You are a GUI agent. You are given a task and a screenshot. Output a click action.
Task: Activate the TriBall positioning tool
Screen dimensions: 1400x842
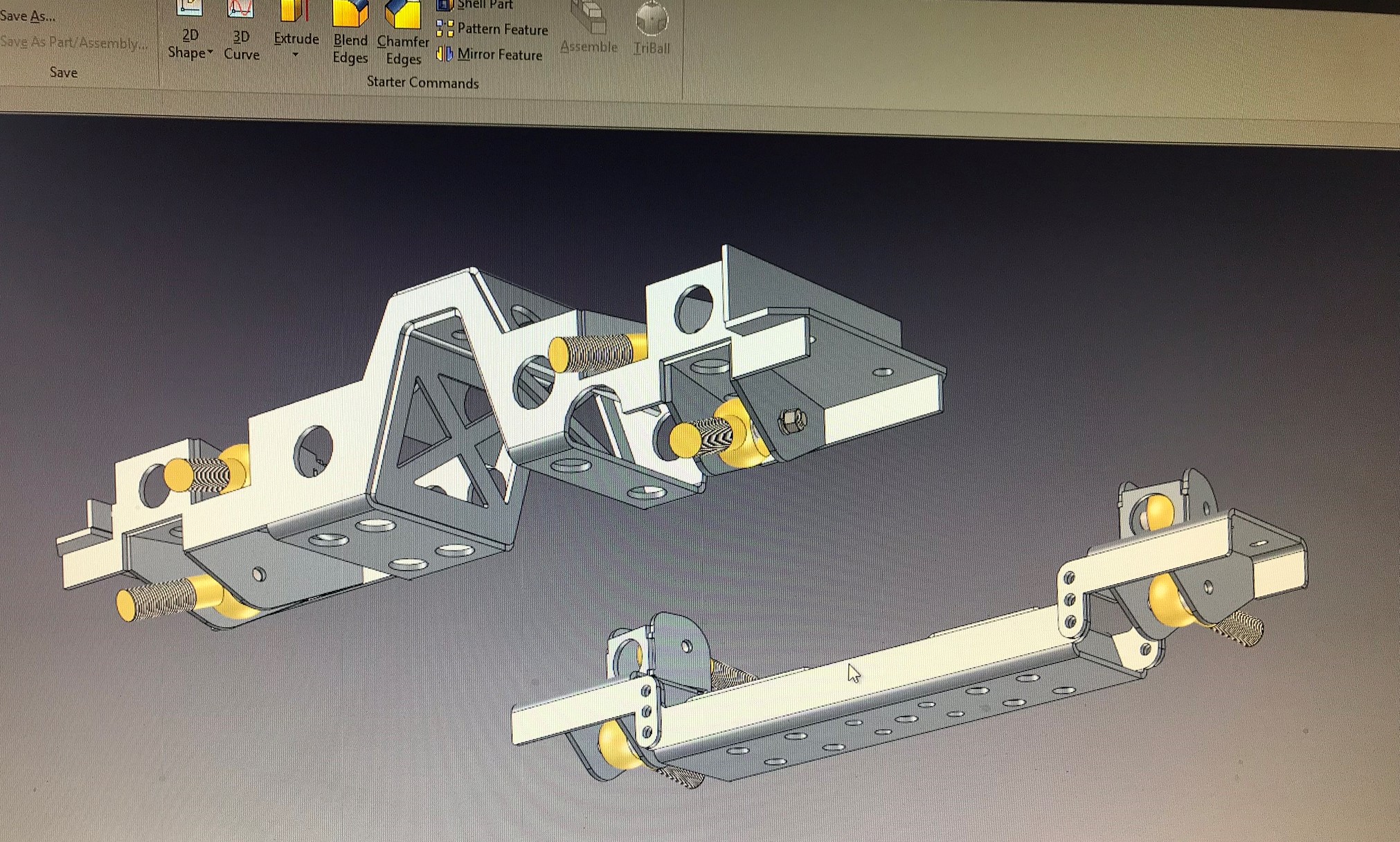[x=652, y=19]
